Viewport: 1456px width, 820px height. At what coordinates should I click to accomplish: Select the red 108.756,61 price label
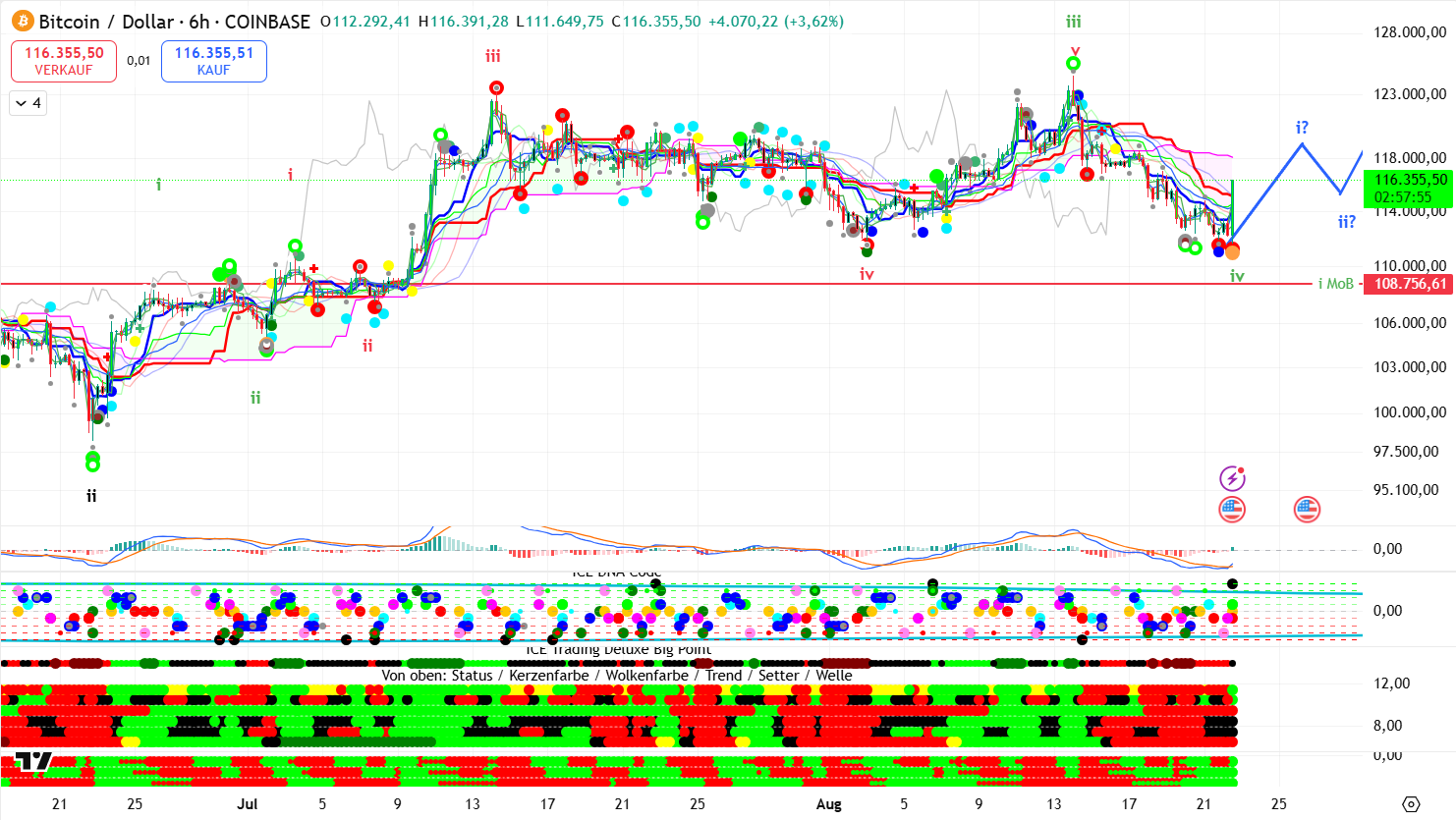click(x=1410, y=284)
